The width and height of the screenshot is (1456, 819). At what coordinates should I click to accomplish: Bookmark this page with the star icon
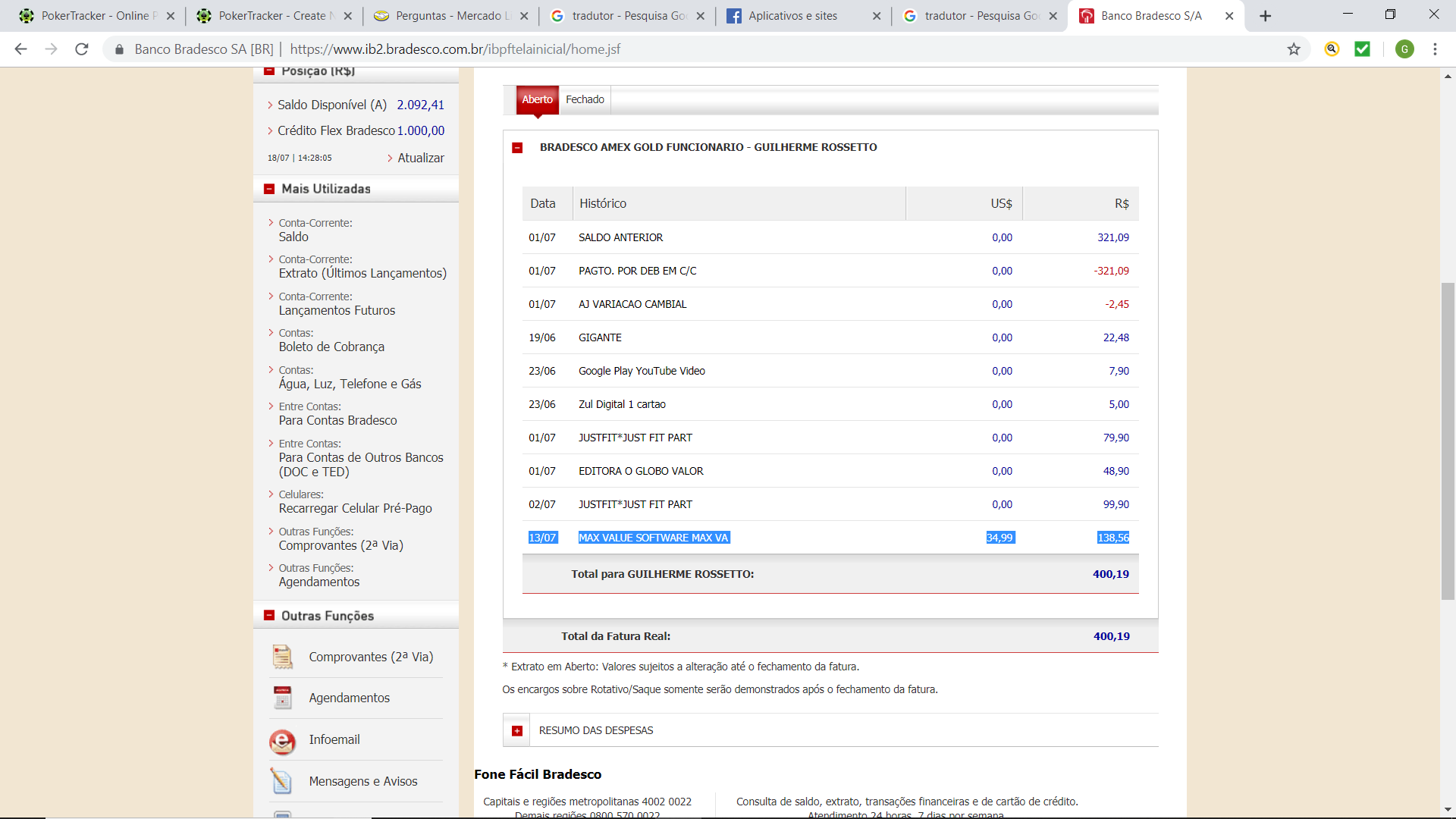1294,49
